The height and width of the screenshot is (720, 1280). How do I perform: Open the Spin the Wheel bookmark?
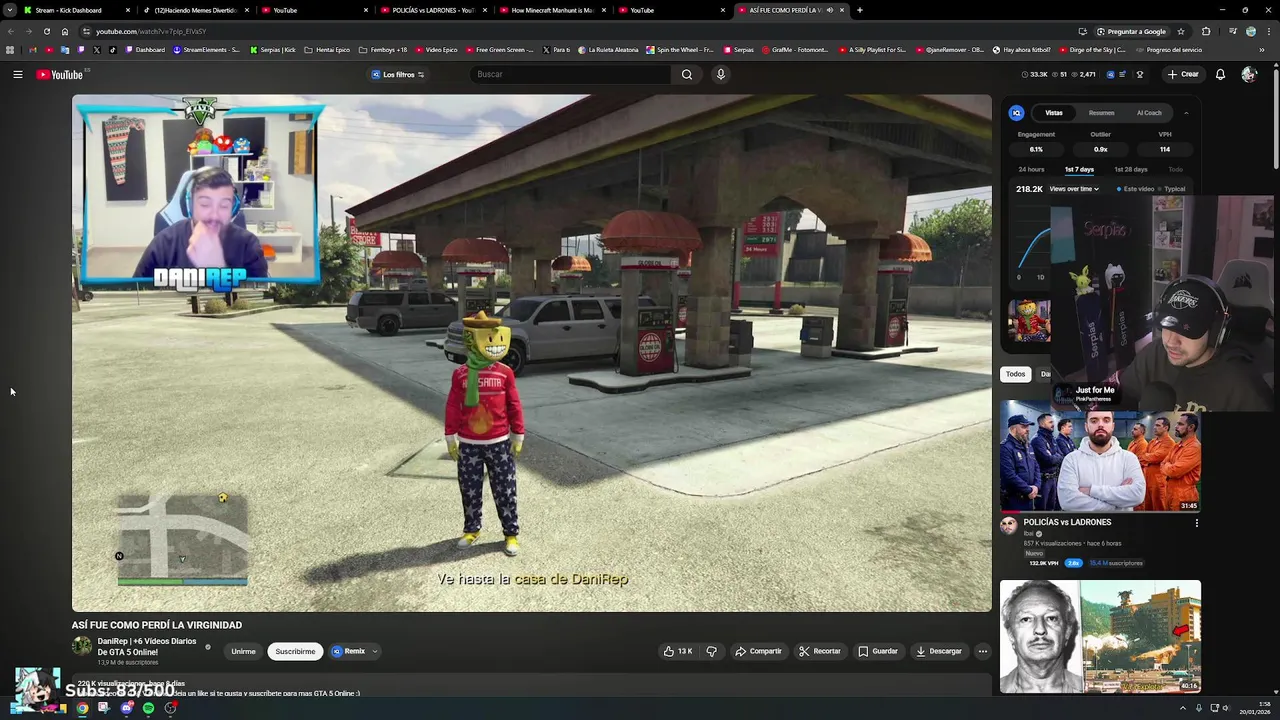[680, 49]
